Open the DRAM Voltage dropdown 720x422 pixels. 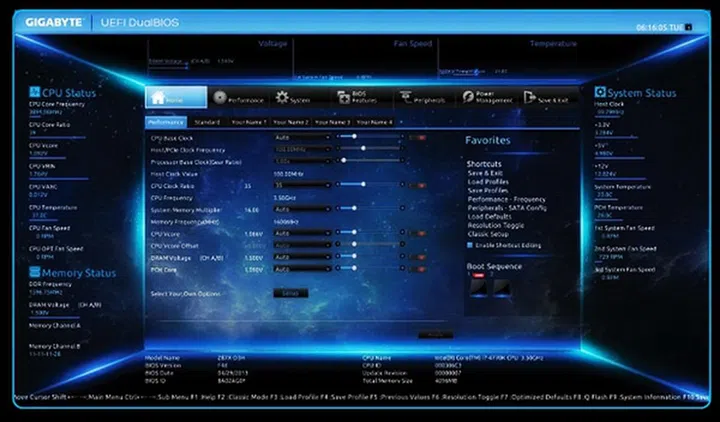point(301,257)
